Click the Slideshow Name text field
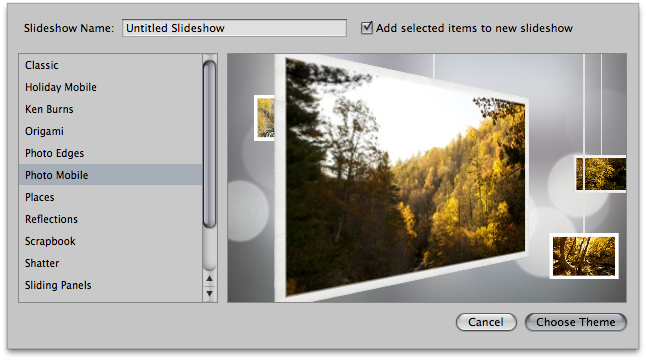 pos(234,28)
